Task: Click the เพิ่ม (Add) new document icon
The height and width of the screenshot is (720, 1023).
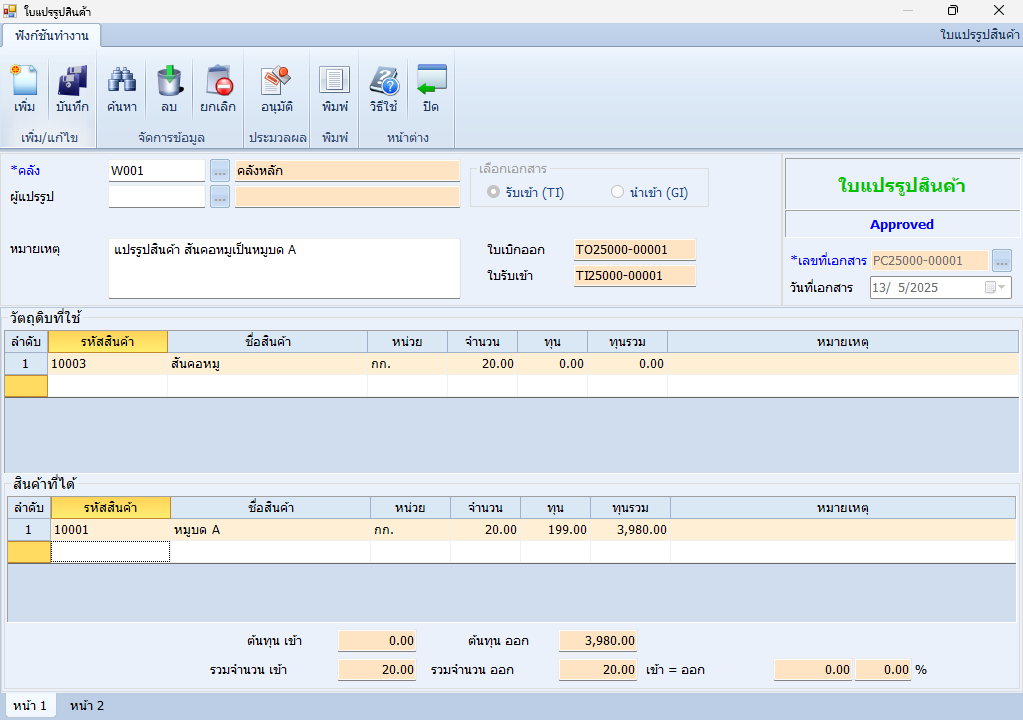Action: point(25,88)
